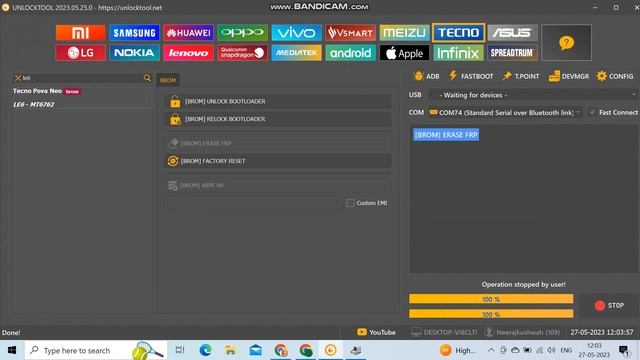Open the notification center icon
Image resolution: width=640 pixels, height=360 pixels.
(624, 350)
